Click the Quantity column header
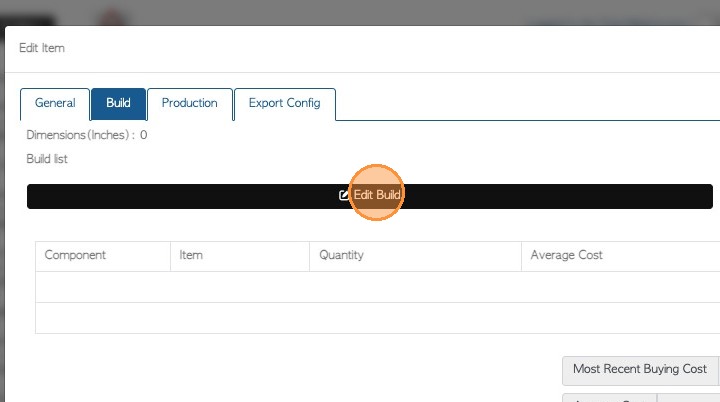Image resolution: width=720 pixels, height=402 pixels. pos(341,256)
